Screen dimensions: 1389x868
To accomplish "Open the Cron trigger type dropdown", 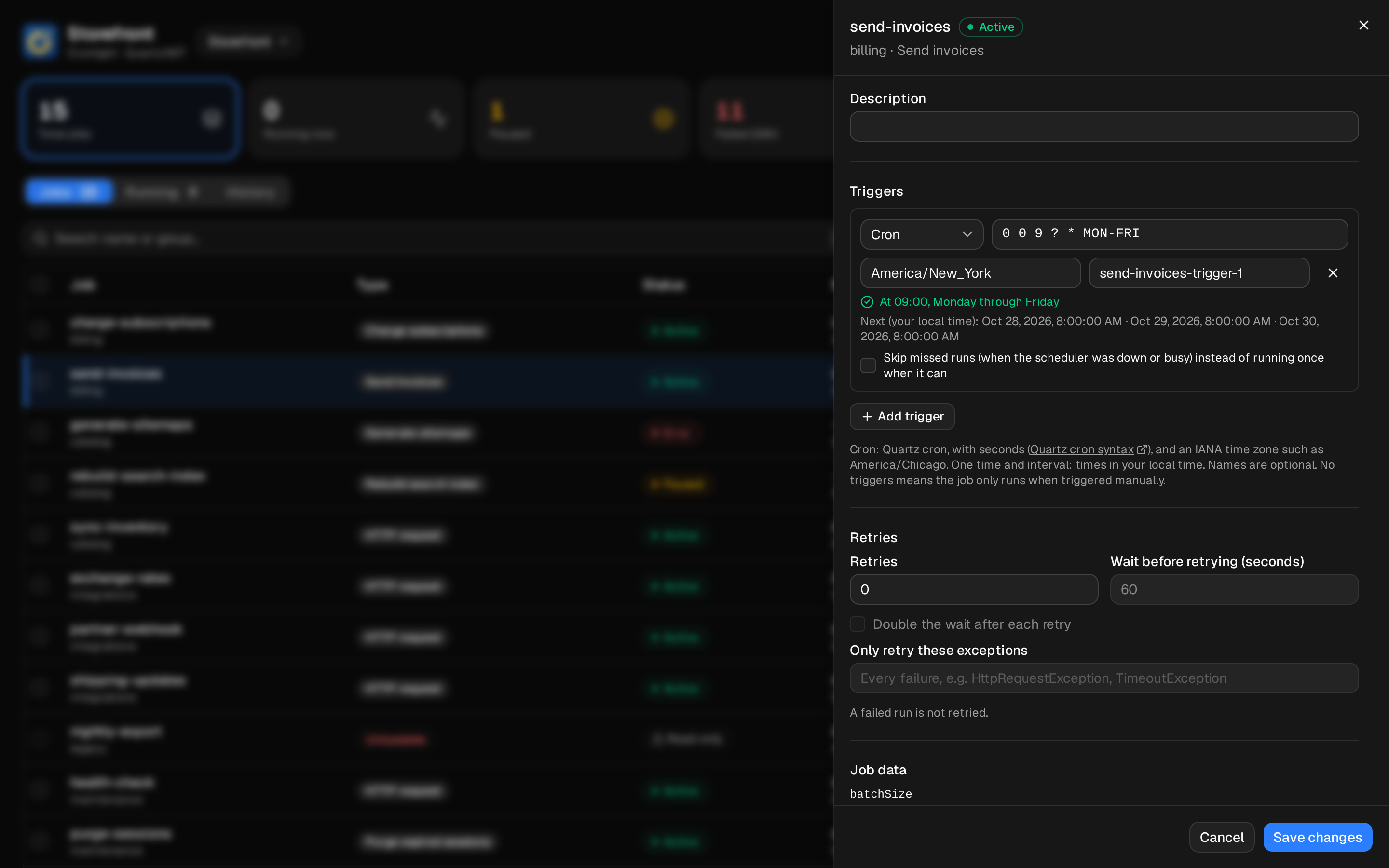I will click(922, 234).
